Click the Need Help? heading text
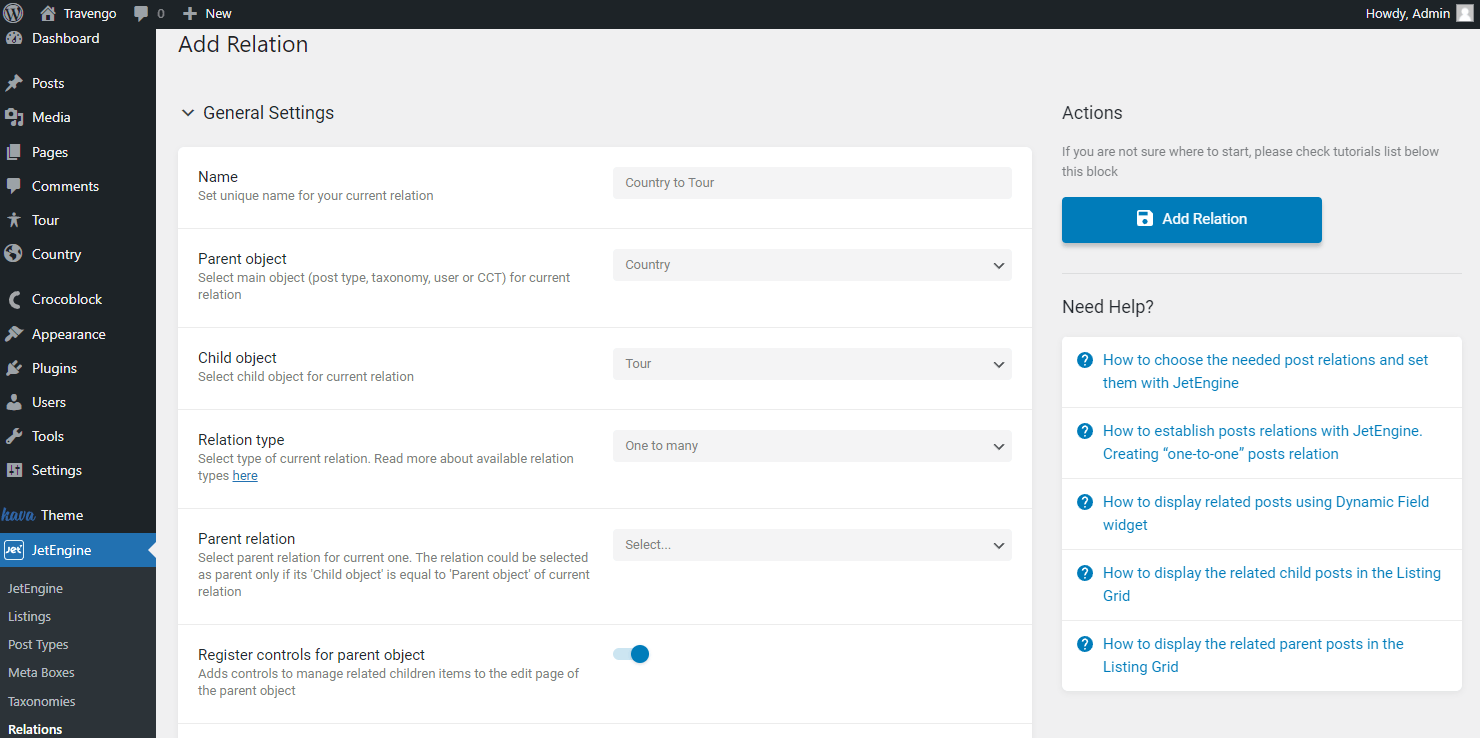Viewport: 1480px width, 738px height. click(x=1108, y=307)
